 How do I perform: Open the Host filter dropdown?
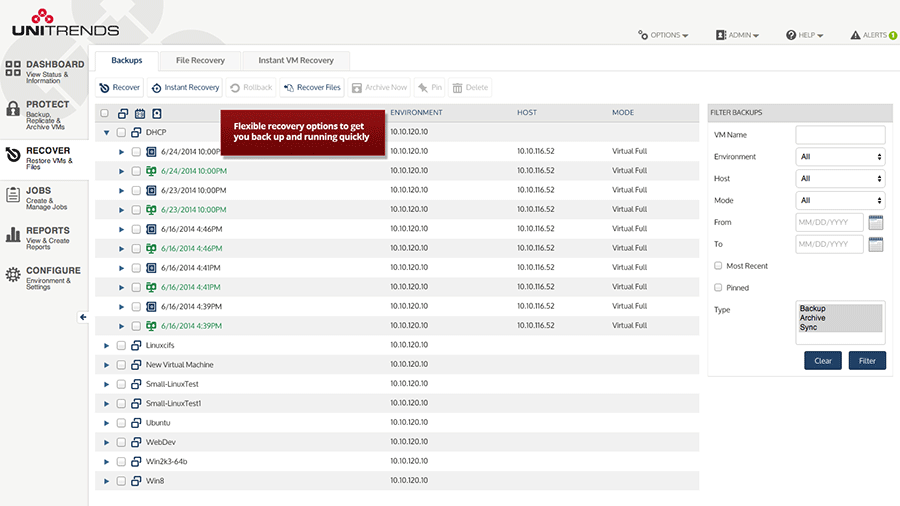tap(840, 178)
